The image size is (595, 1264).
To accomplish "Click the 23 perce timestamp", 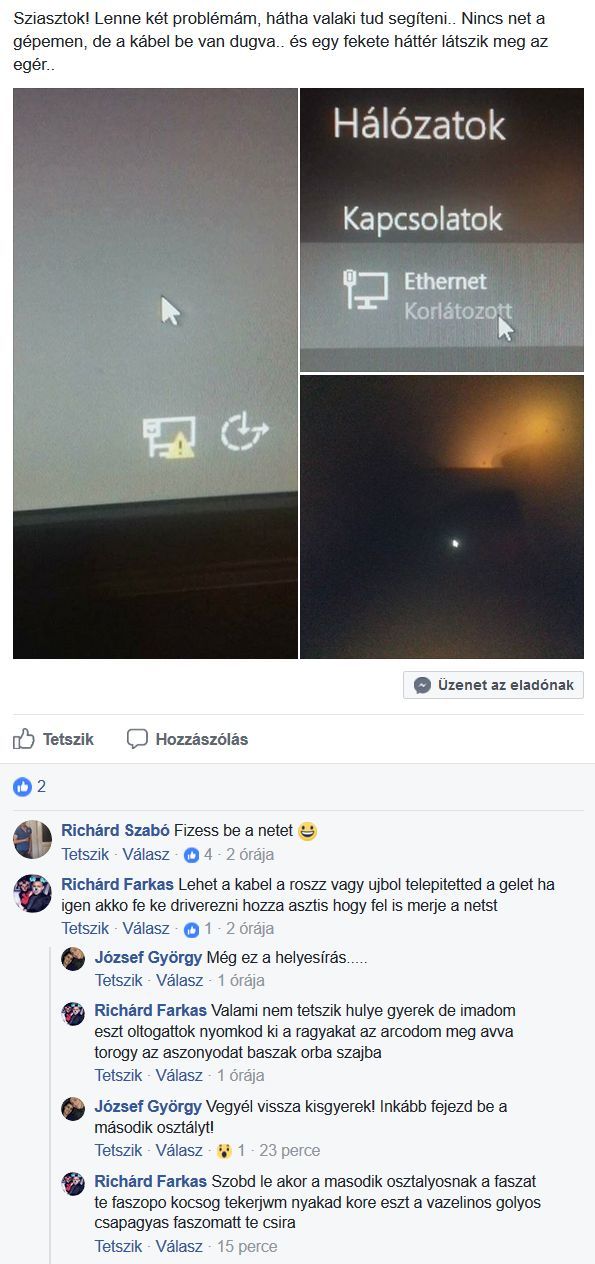I will tap(290, 1151).
